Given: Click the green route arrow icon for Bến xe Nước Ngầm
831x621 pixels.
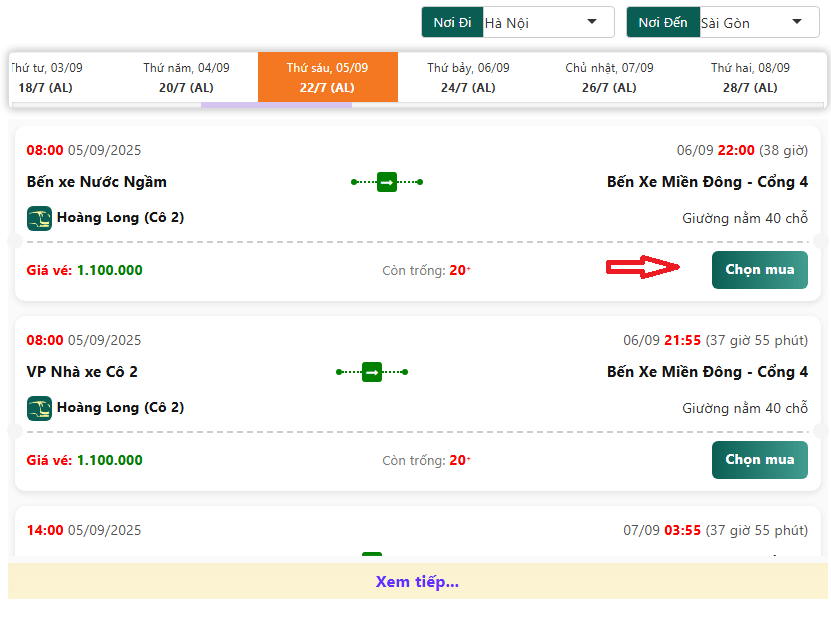Looking at the screenshot, I should coord(387,182).
